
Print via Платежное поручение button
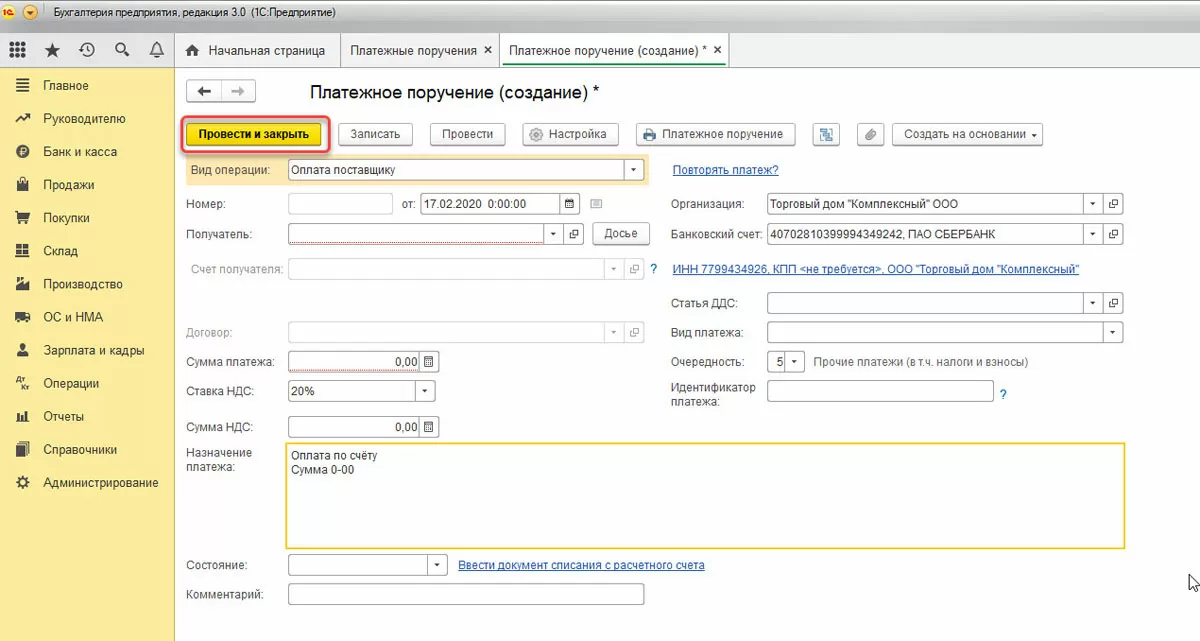[716, 134]
